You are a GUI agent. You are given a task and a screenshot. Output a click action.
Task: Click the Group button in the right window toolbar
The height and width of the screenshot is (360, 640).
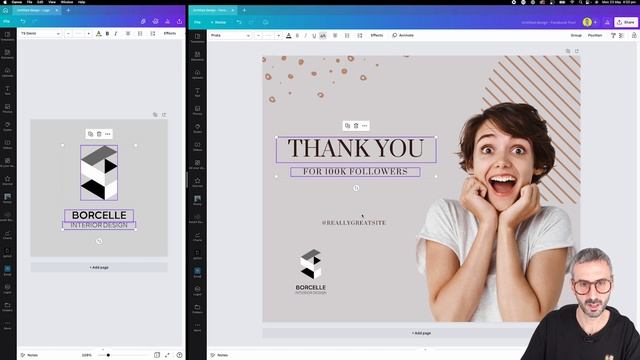576,36
